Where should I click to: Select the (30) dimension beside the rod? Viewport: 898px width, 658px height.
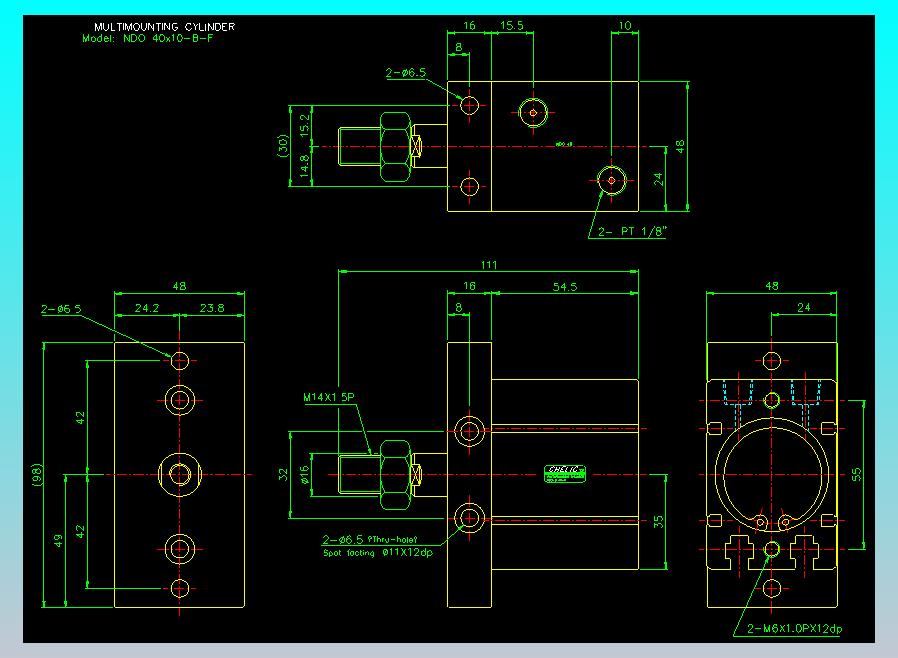pyautogui.click(x=282, y=146)
